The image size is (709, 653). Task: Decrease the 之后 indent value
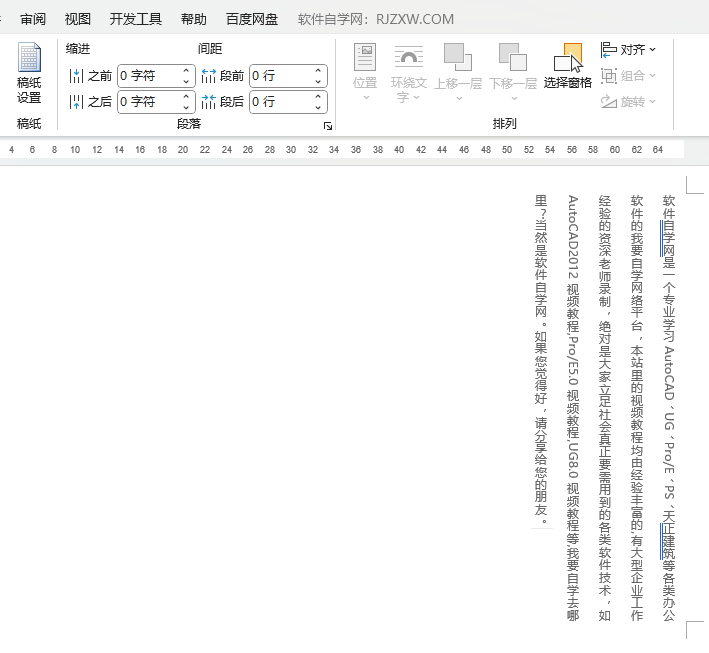[x=186, y=107]
